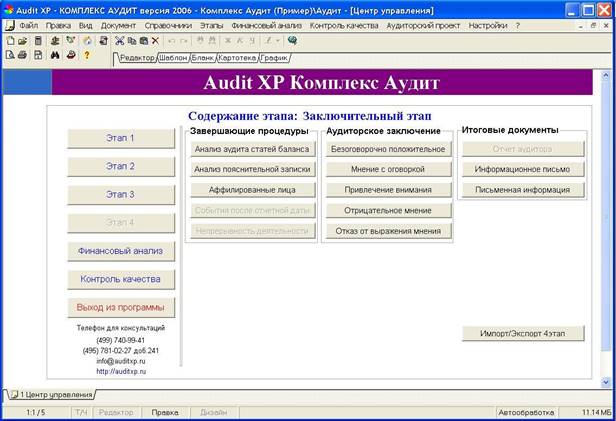Cut selection with the scissors icon
Viewport: 616px width, 421px height.
(x=119, y=40)
